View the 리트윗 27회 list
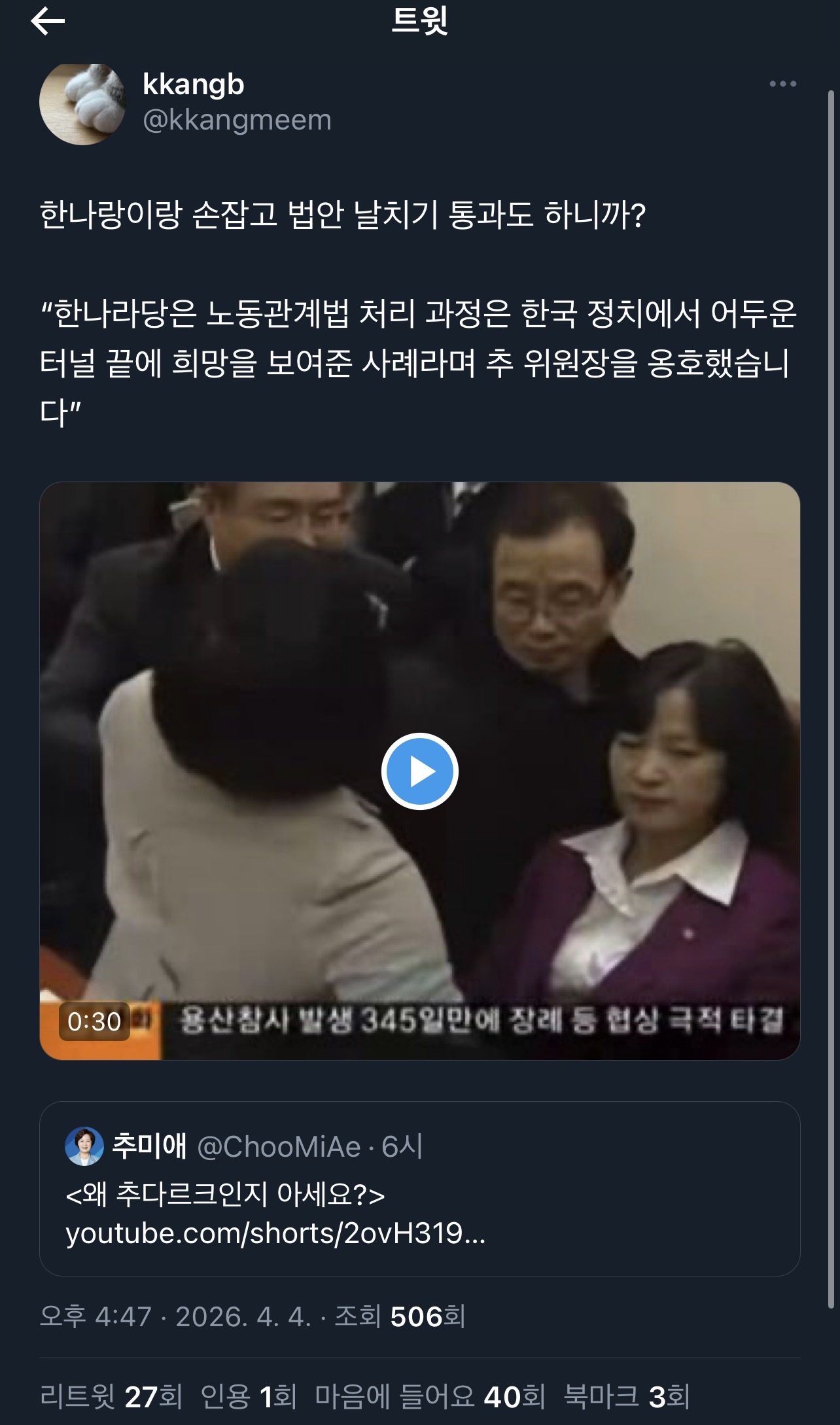 (111, 1396)
